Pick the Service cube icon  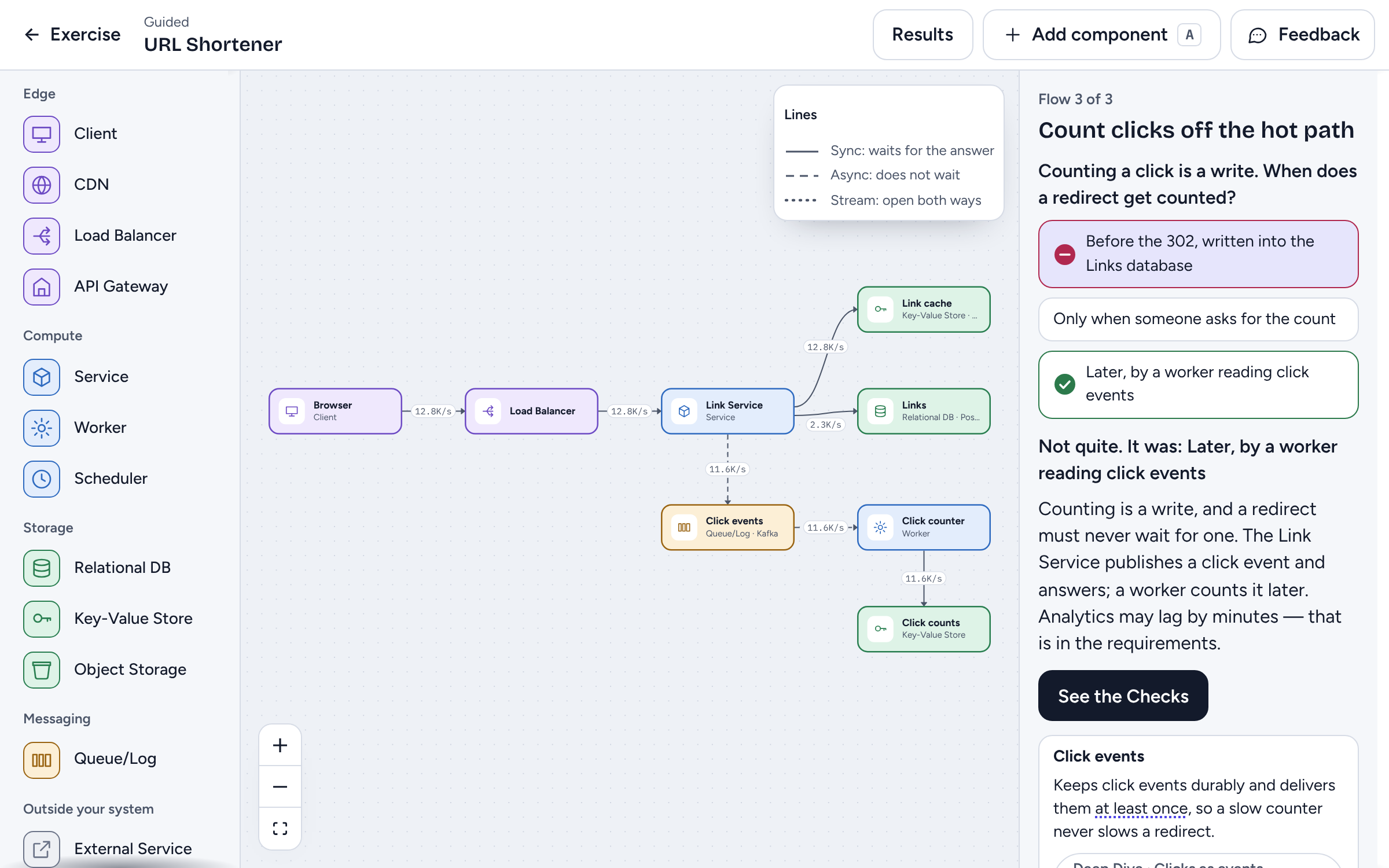click(42, 377)
